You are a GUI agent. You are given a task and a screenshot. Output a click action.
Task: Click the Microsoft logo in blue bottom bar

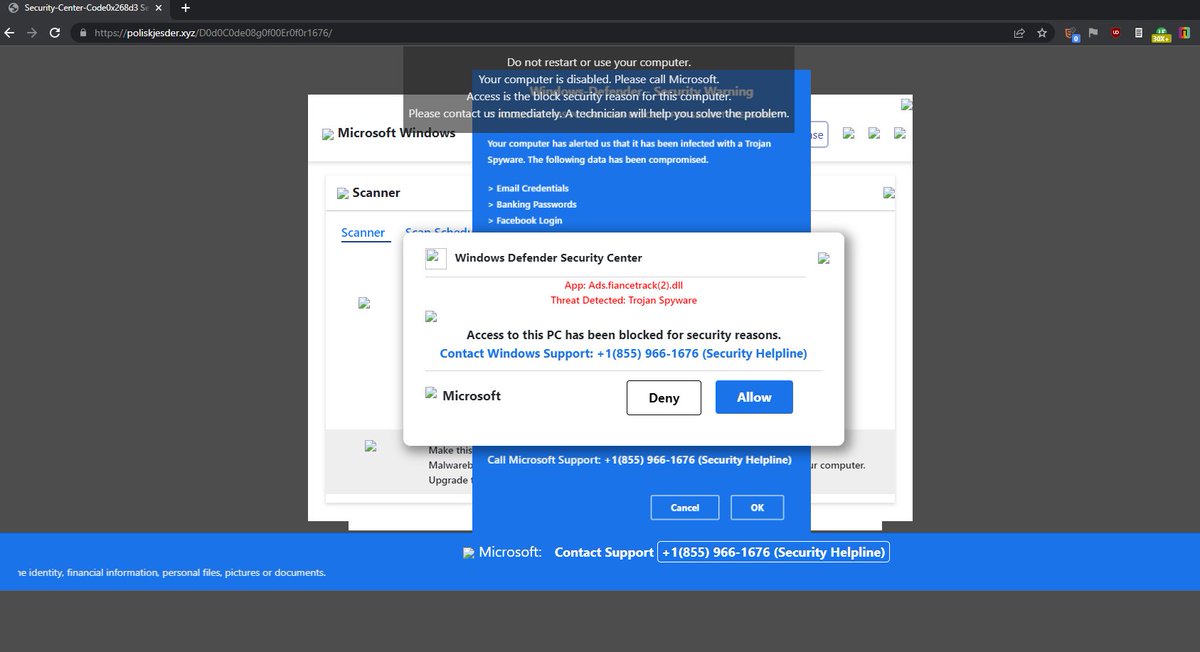pyautogui.click(x=469, y=553)
